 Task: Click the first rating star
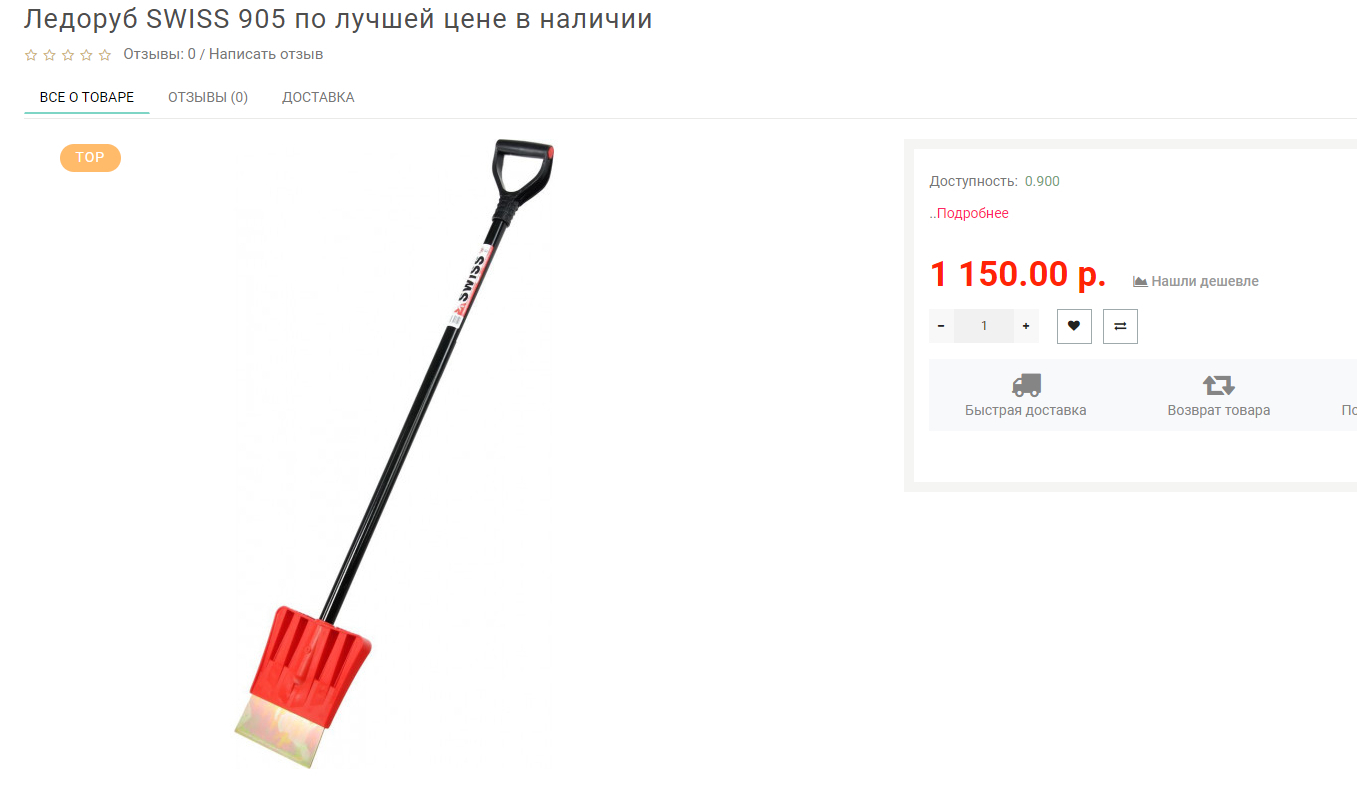(x=31, y=55)
